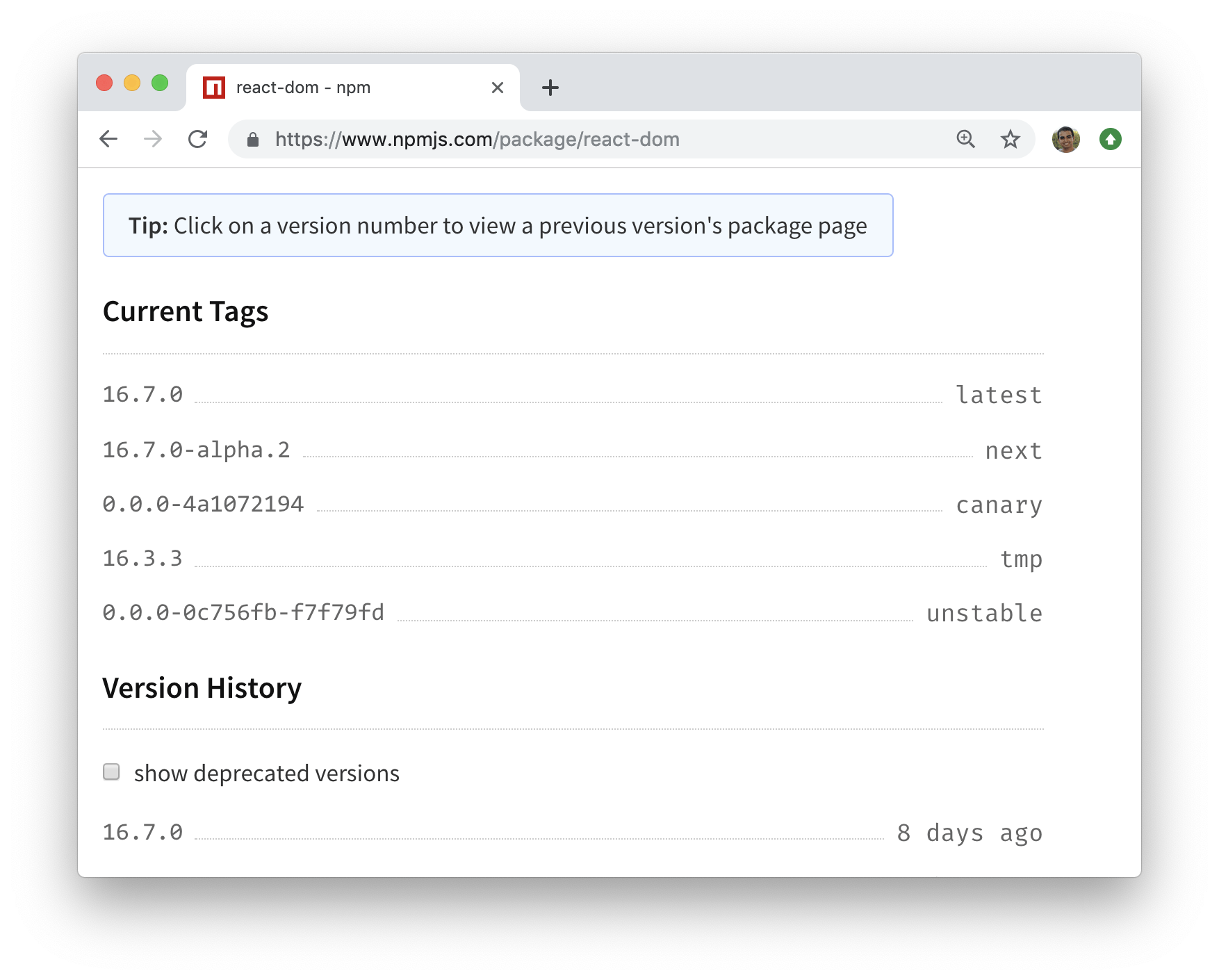Open version 16.7.0-alpha.2 link
The width and height of the screenshot is (1219, 980).
(x=196, y=450)
